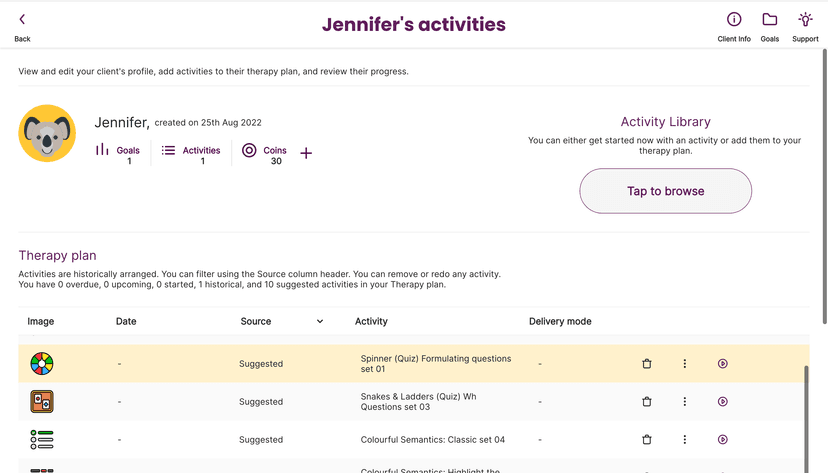Click the Spinner colour wheel image
Screen dimensions: 828x473
(42, 364)
